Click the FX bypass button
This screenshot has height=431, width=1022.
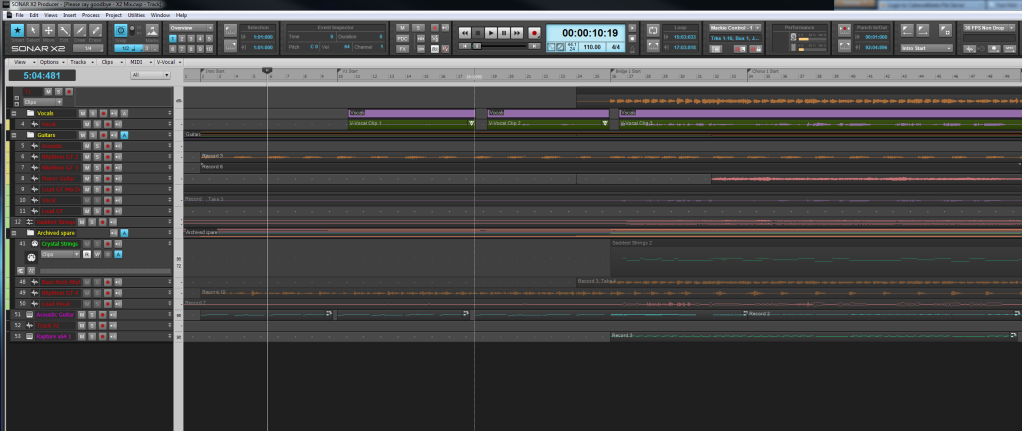click(x=401, y=47)
